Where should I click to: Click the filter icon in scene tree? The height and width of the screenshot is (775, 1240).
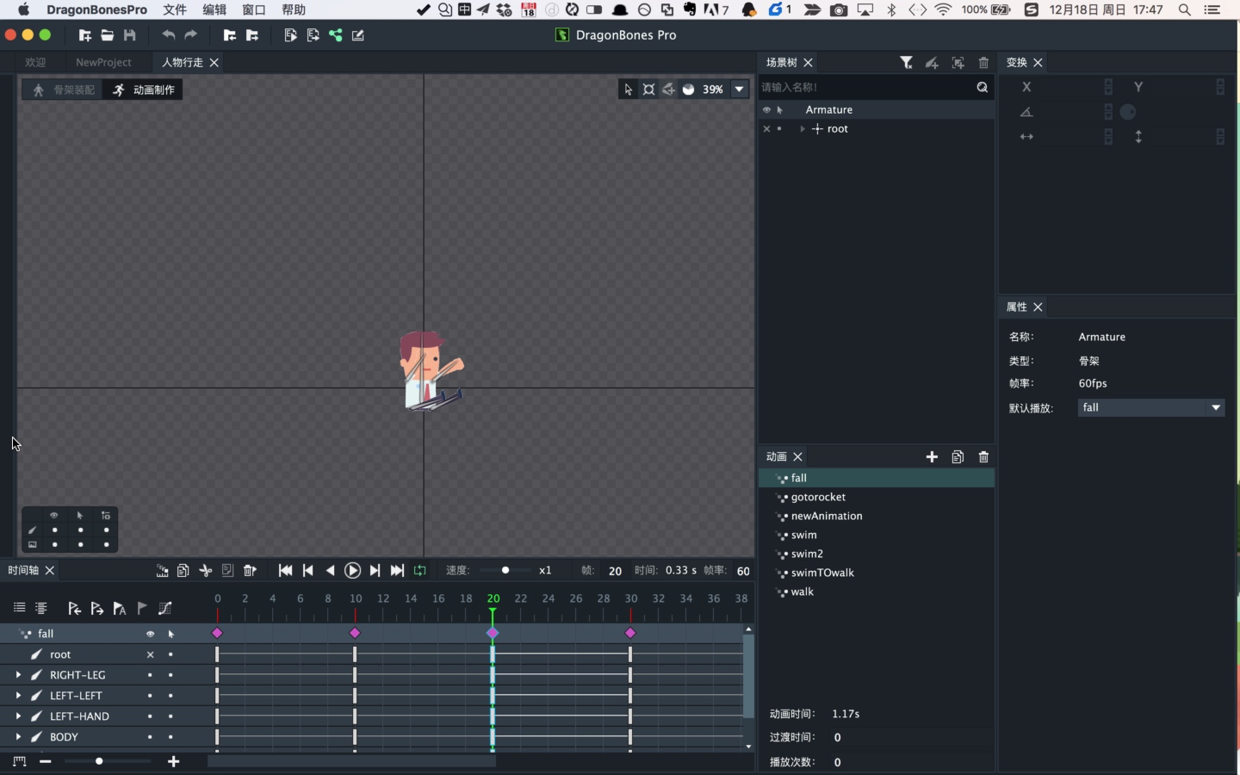click(x=906, y=63)
